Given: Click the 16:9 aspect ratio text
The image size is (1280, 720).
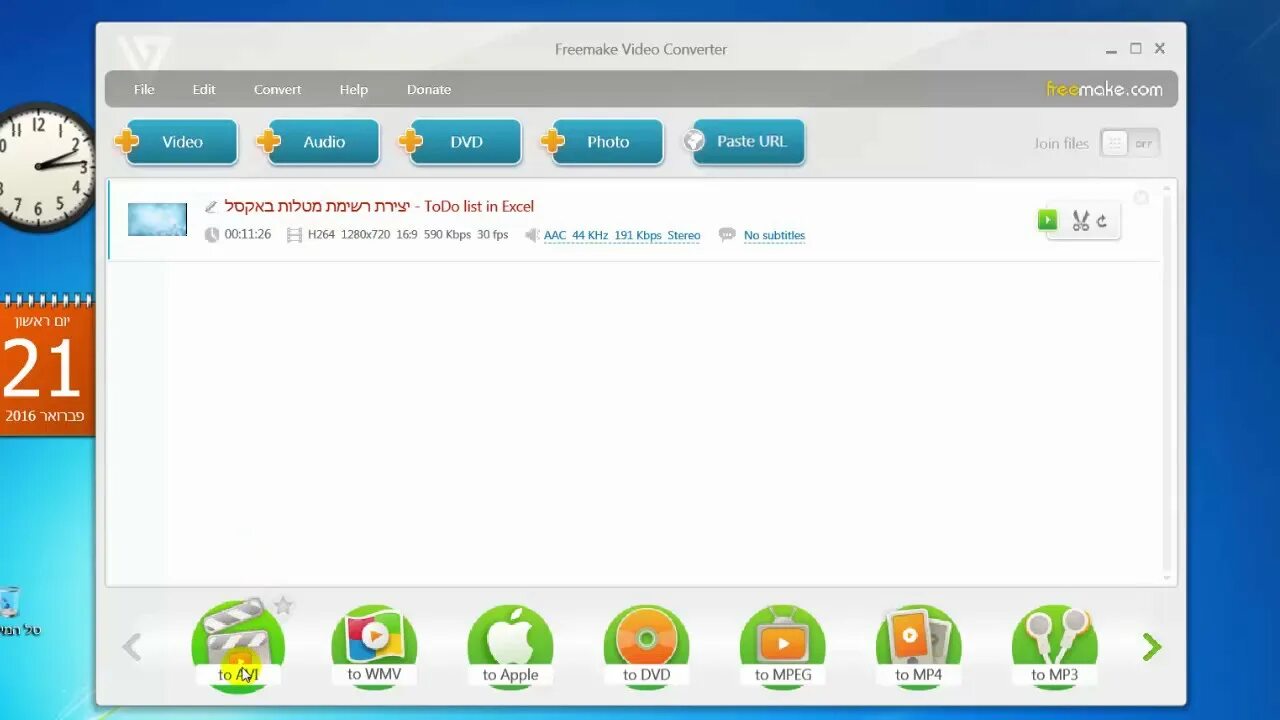Looking at the screenshot, I should [407, 235].
